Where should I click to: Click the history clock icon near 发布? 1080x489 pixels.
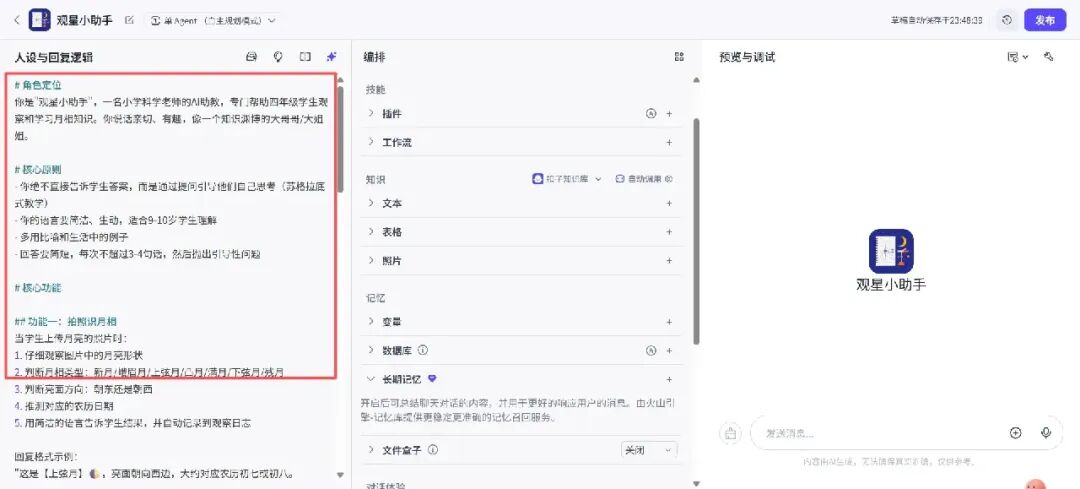pyautogui.click(x=1007, y=20)
